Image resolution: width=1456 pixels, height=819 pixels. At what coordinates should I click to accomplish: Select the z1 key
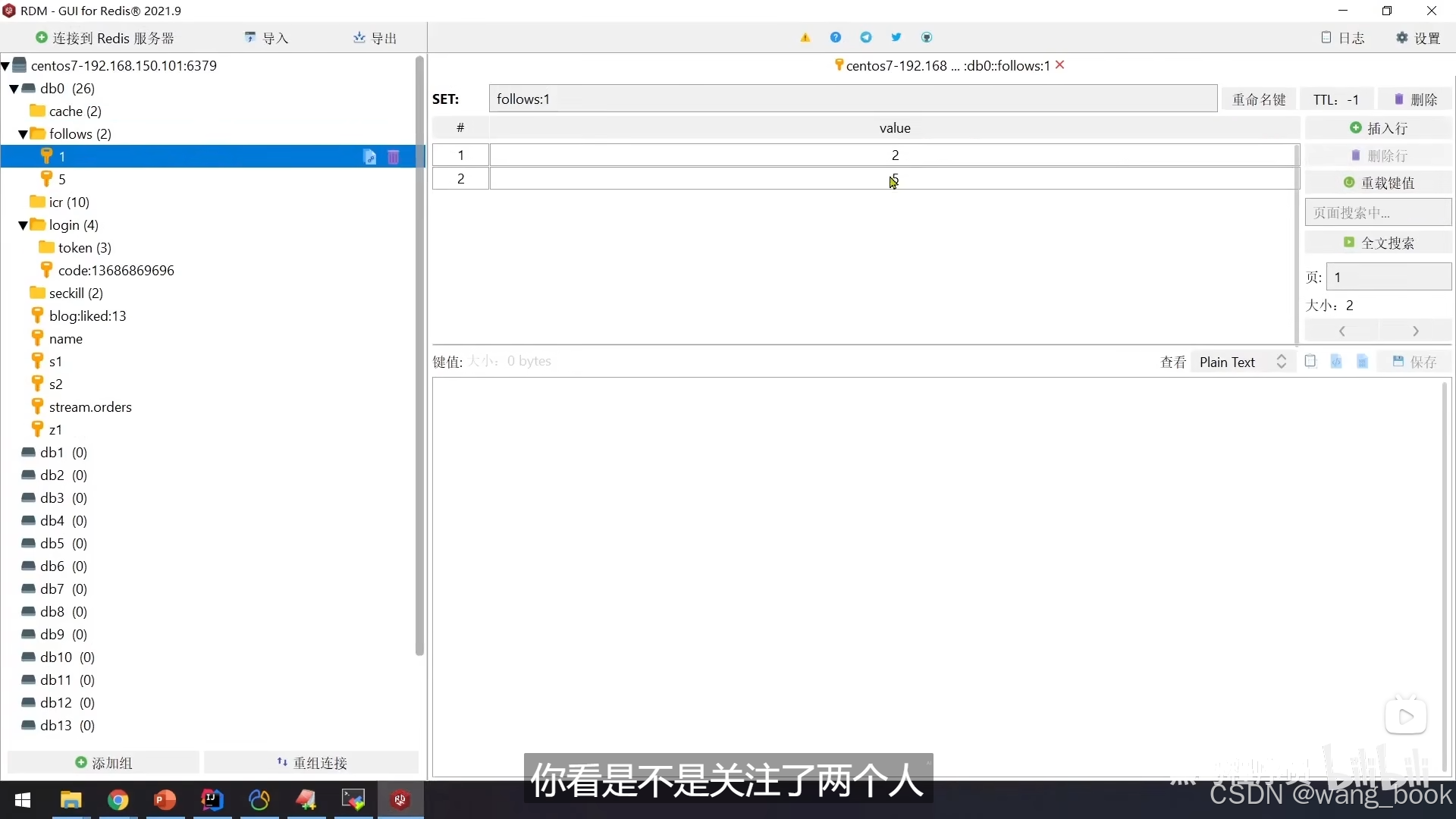[x=47, y=430]
